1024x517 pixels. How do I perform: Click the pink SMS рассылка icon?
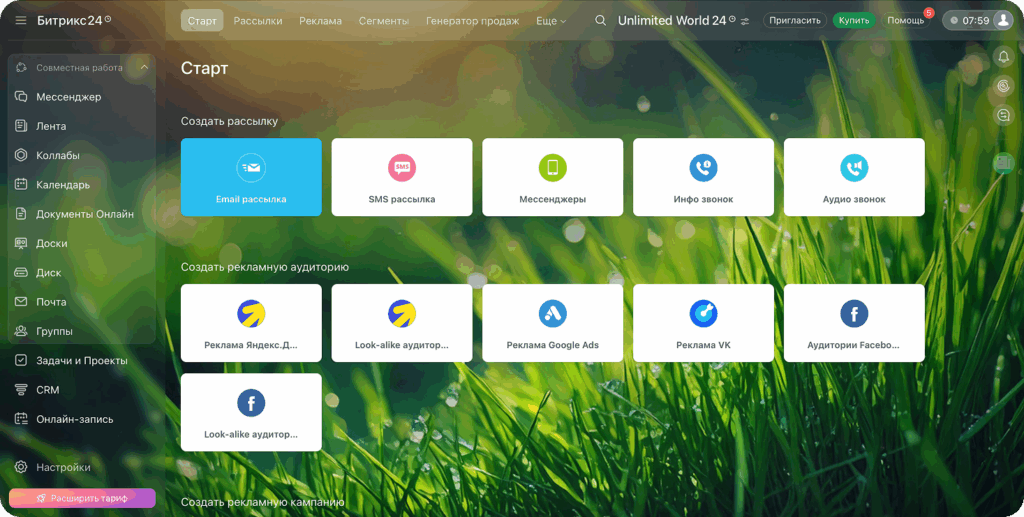coord(402,167)
